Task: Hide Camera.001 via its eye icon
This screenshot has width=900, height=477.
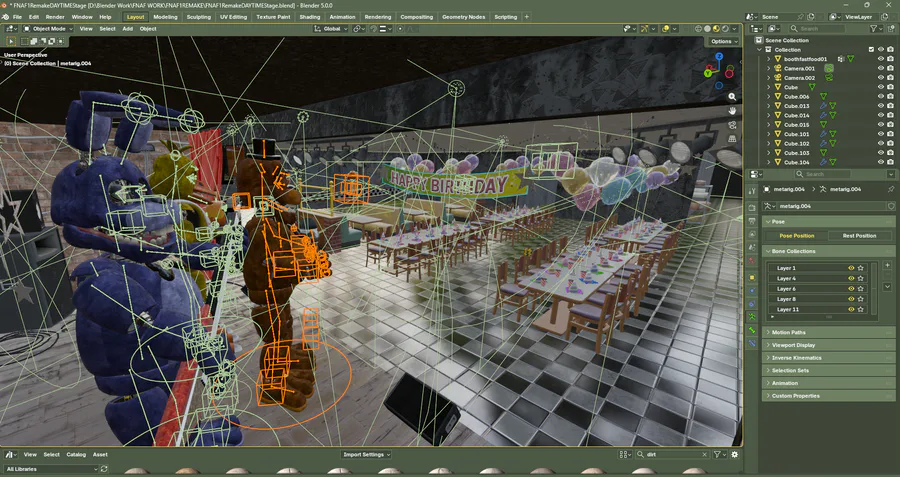Action: coord(880,68)
